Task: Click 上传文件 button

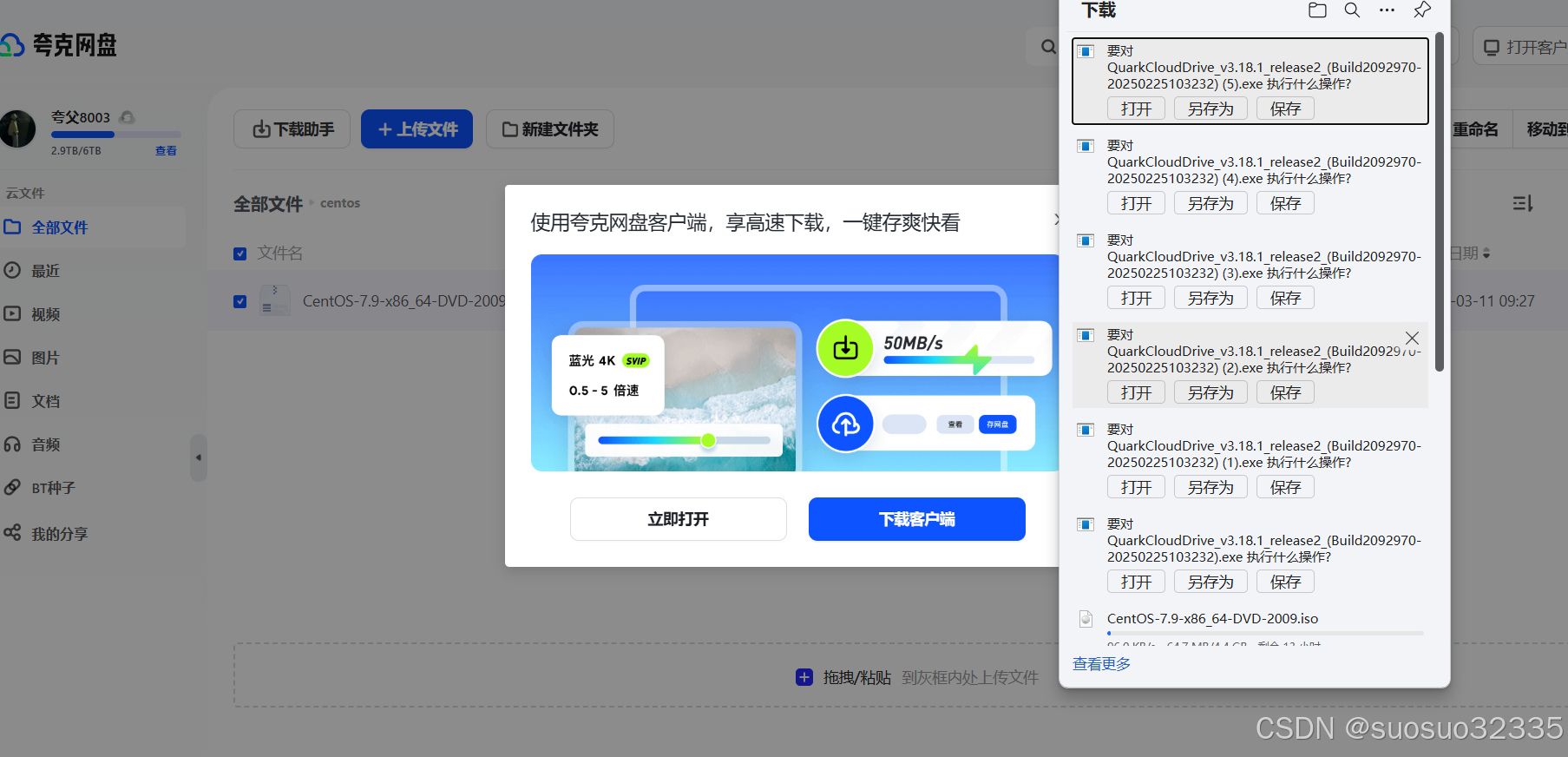Action: coord(417,129)
